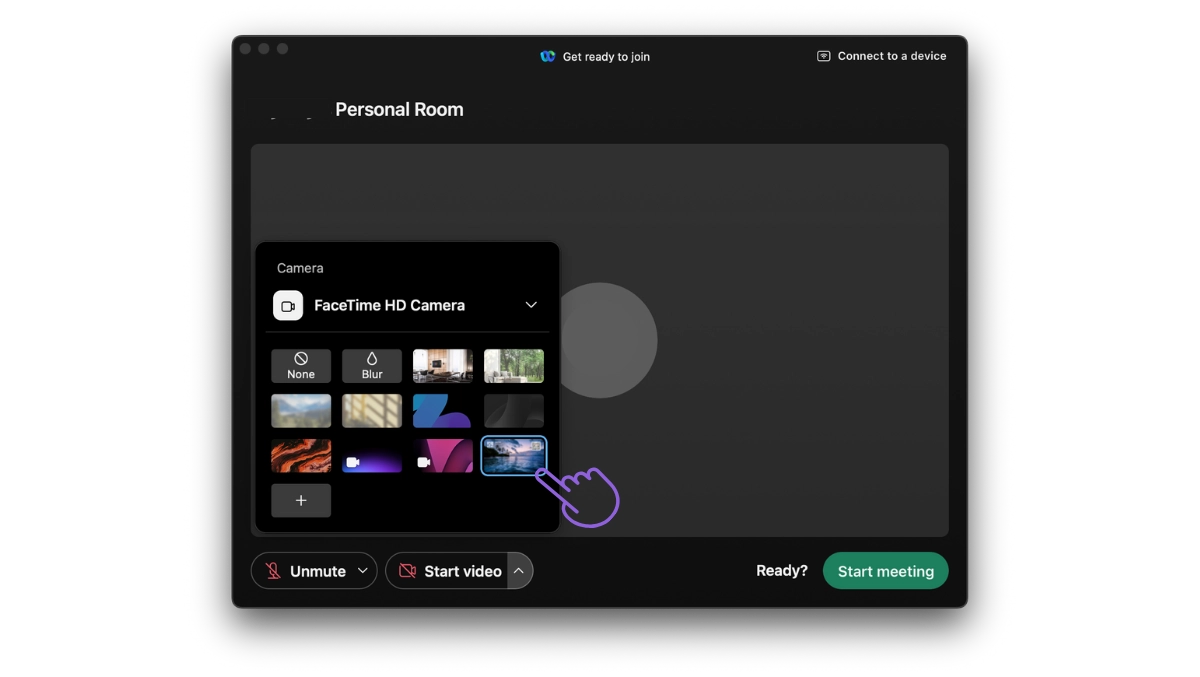Click the plus icon to add custom background

(300, 500)
